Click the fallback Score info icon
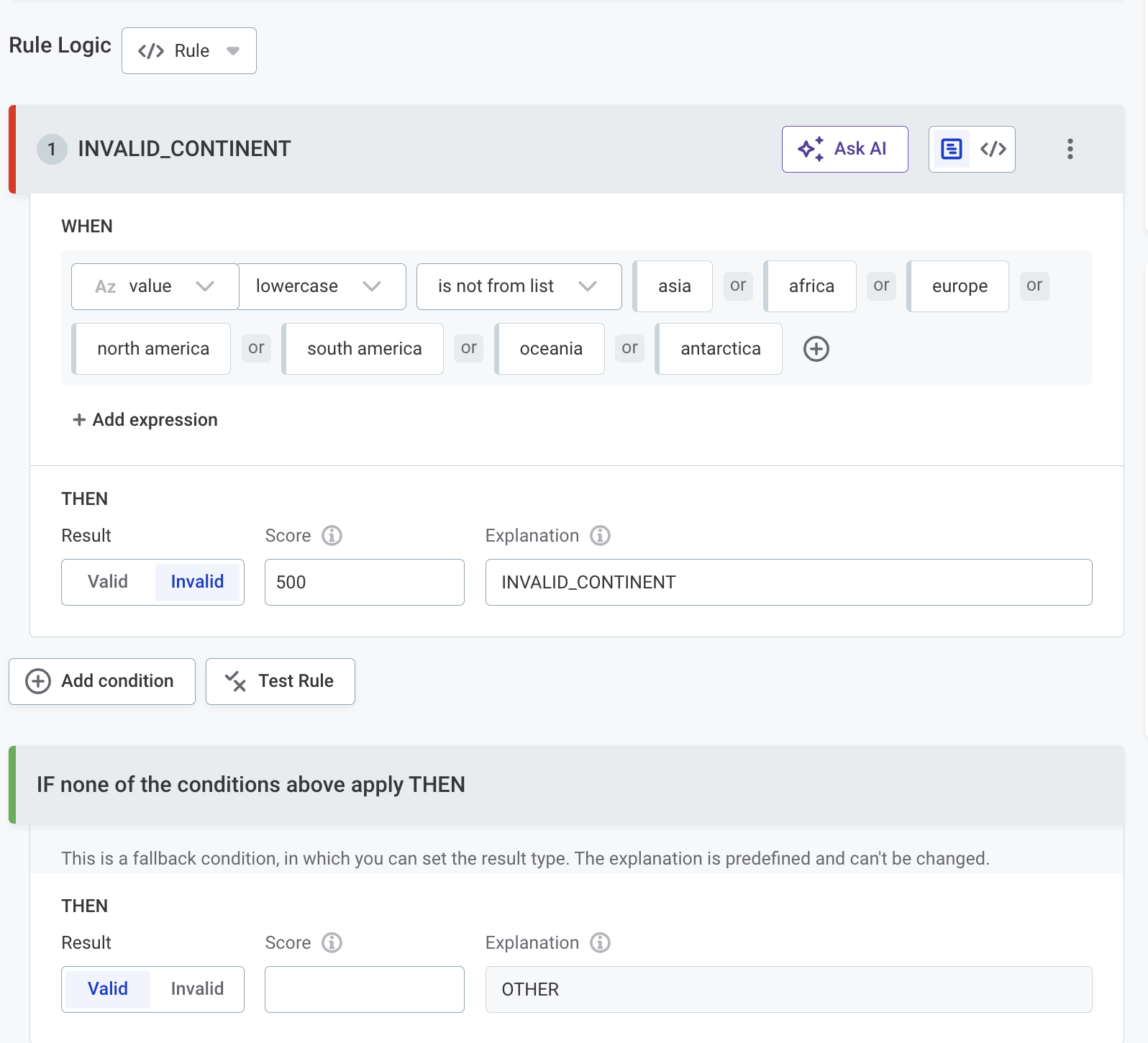This screenshot has width=1148, height=1043. tap(332, 943)
